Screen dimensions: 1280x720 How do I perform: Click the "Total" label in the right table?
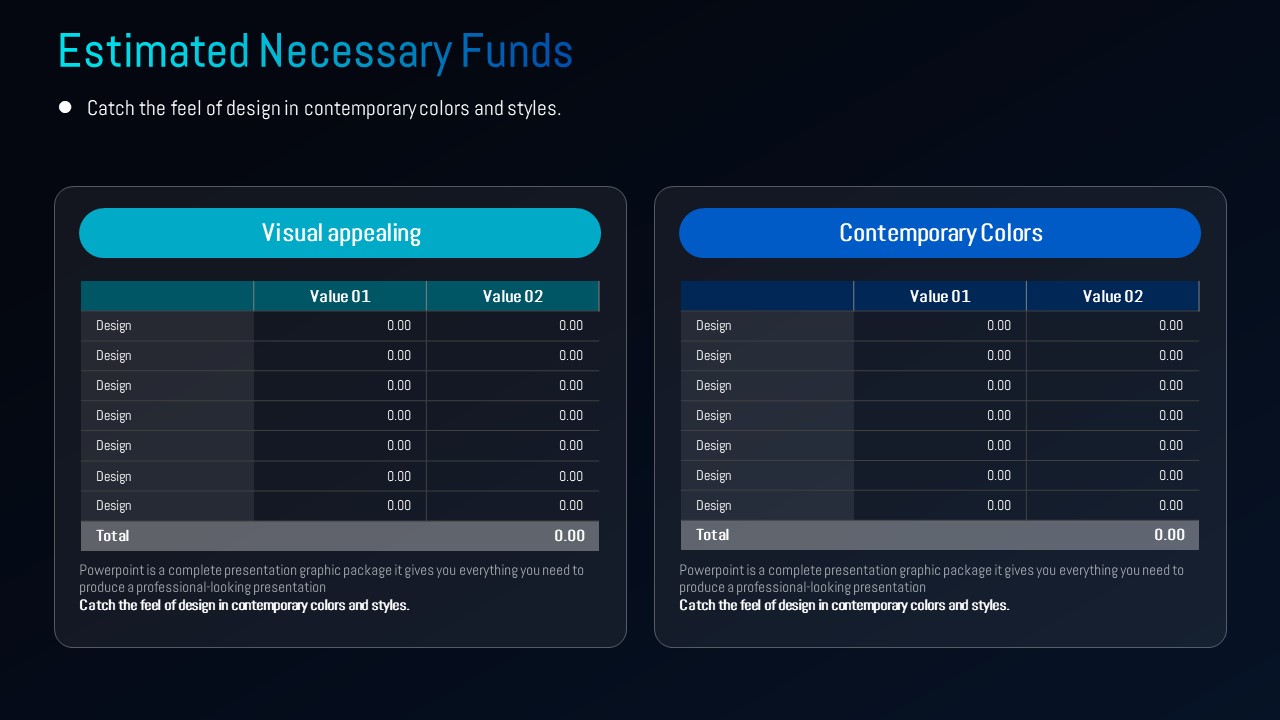[x=713, y=535]
